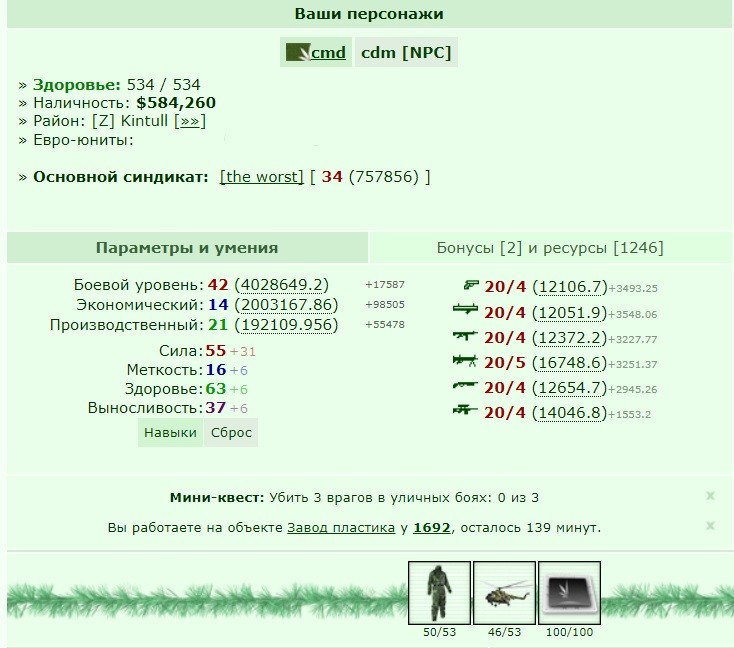734x648 pixels.
Task: Click the +17587 combat bonus text
Action: coord(385,285)
